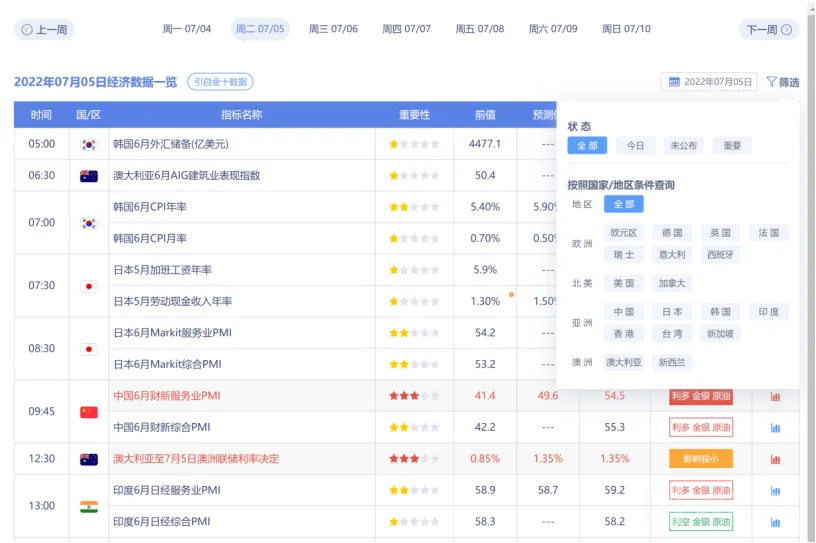Click 影响较小 orange impact tag

click(701, 459)
